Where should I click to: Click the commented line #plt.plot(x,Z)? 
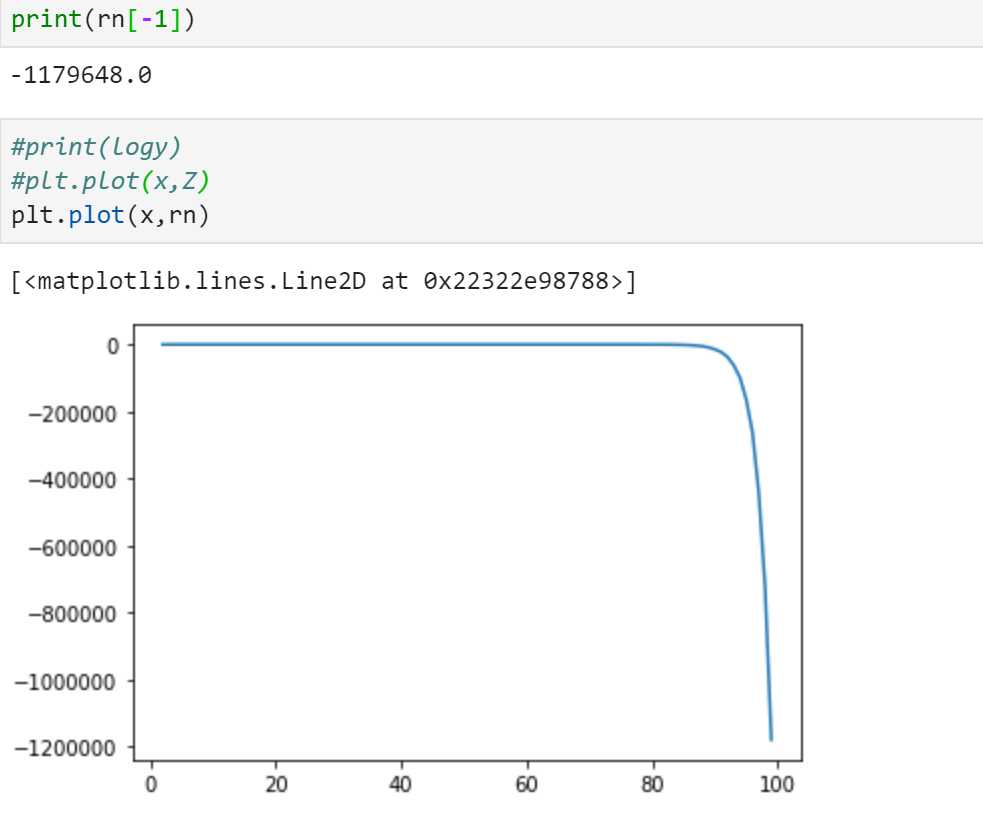[110, 181]
